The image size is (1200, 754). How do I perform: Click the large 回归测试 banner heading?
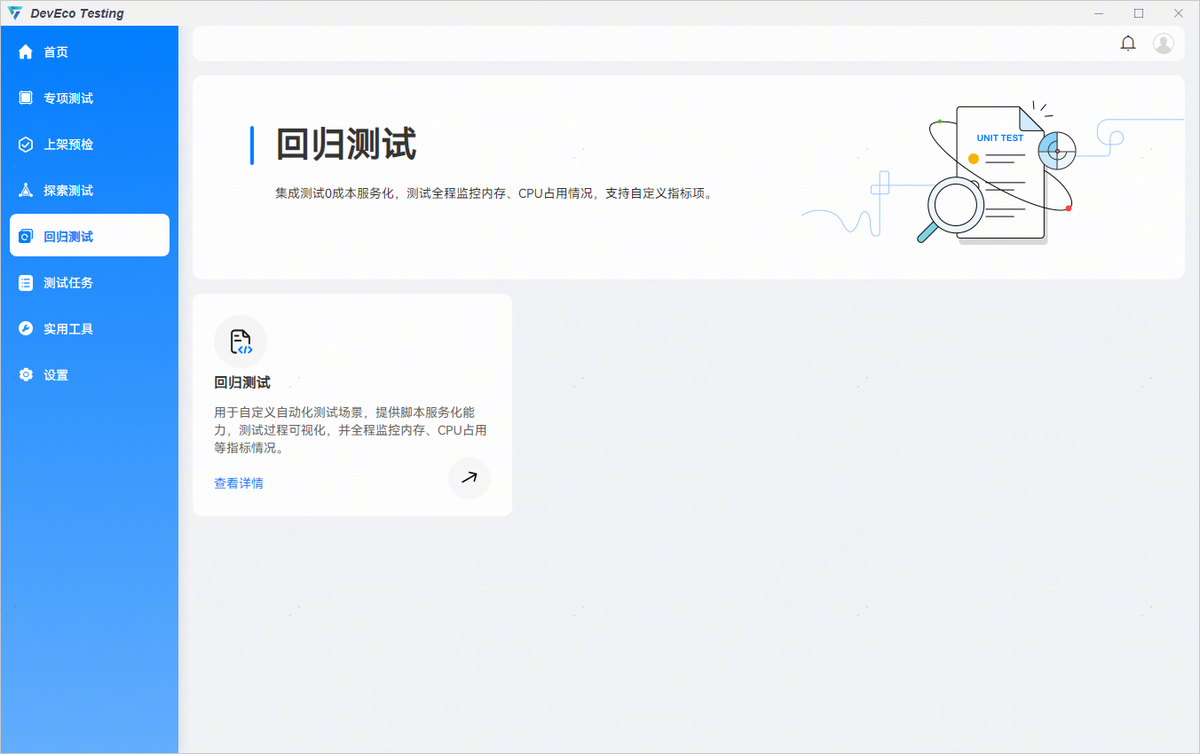click(346, 145)
